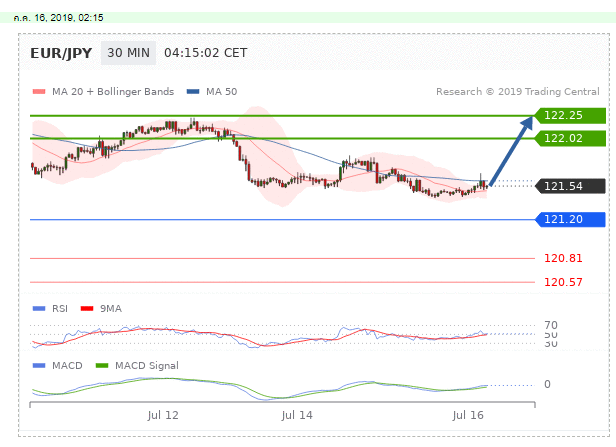Click the blue upward forecast arrow
The image size is (616, 447).
tap(511, 150)
